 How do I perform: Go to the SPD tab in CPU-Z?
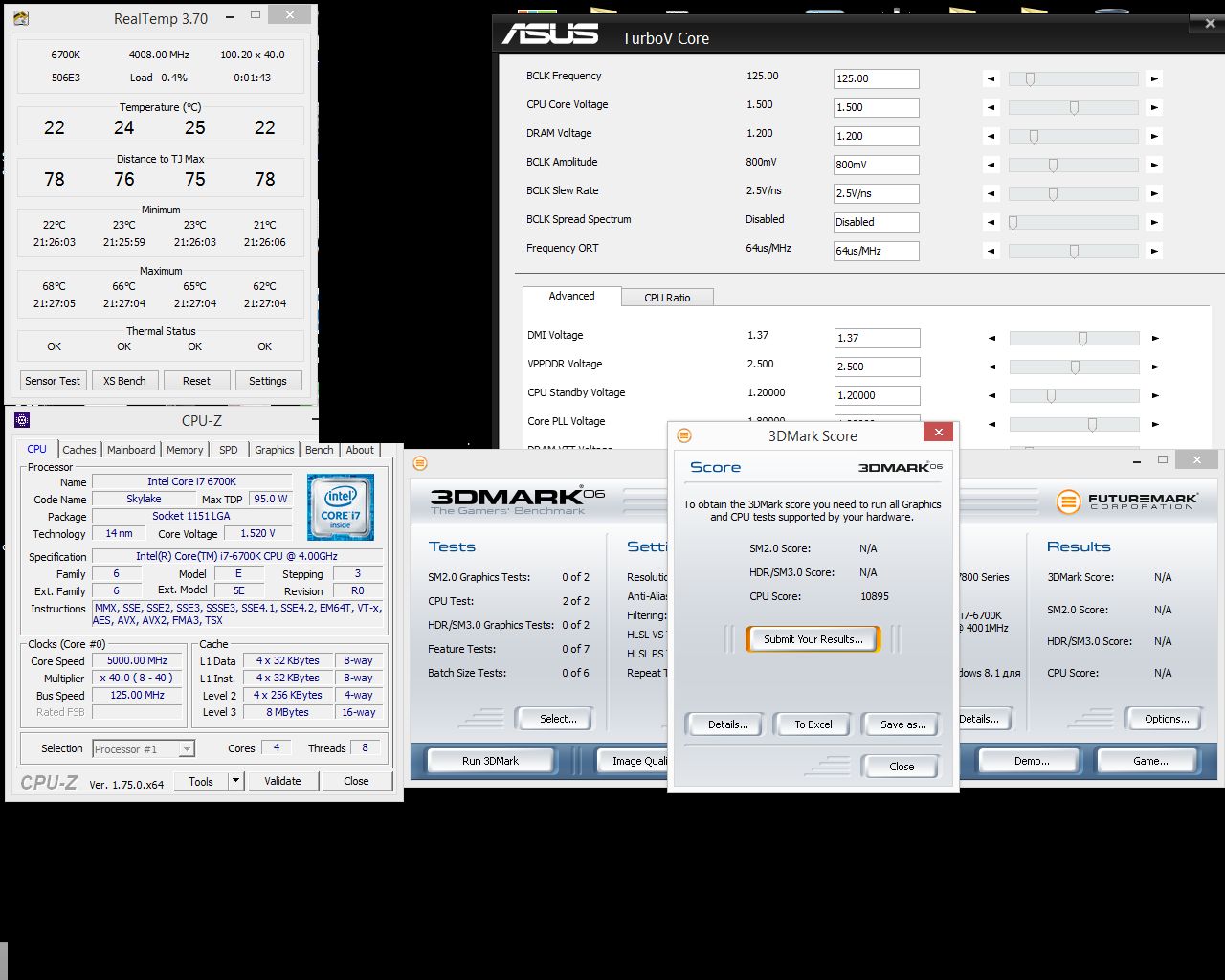click(228, 450)
